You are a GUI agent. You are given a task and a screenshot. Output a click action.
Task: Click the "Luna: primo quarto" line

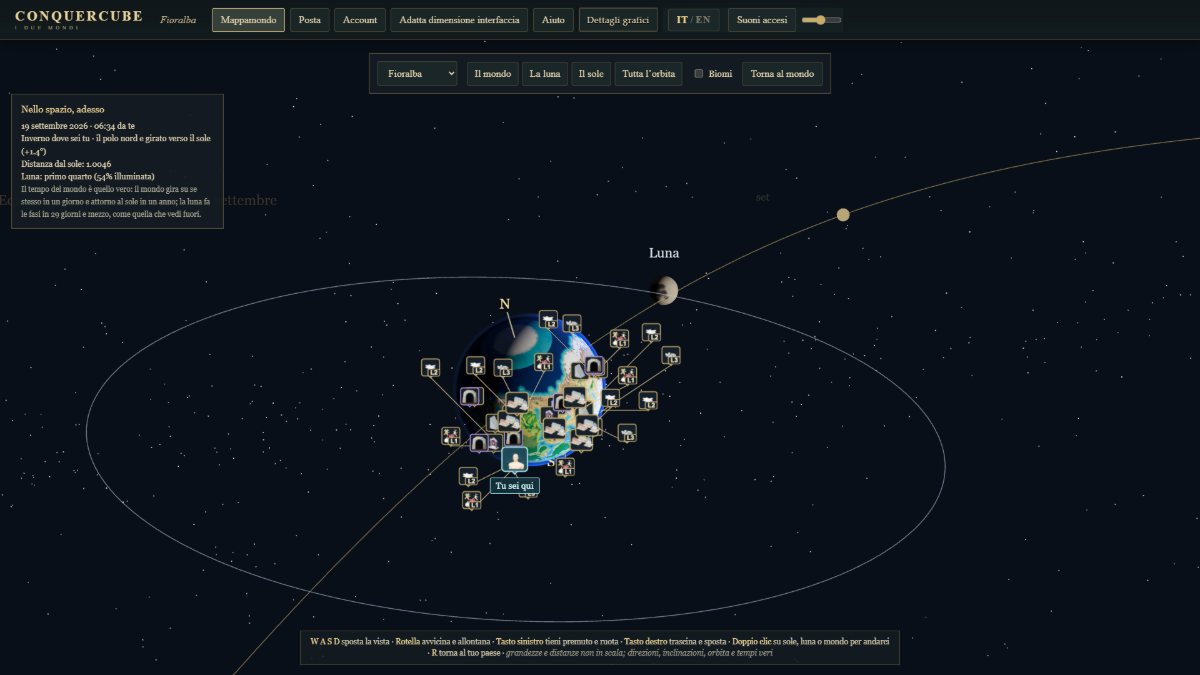(x=88, y=176)
